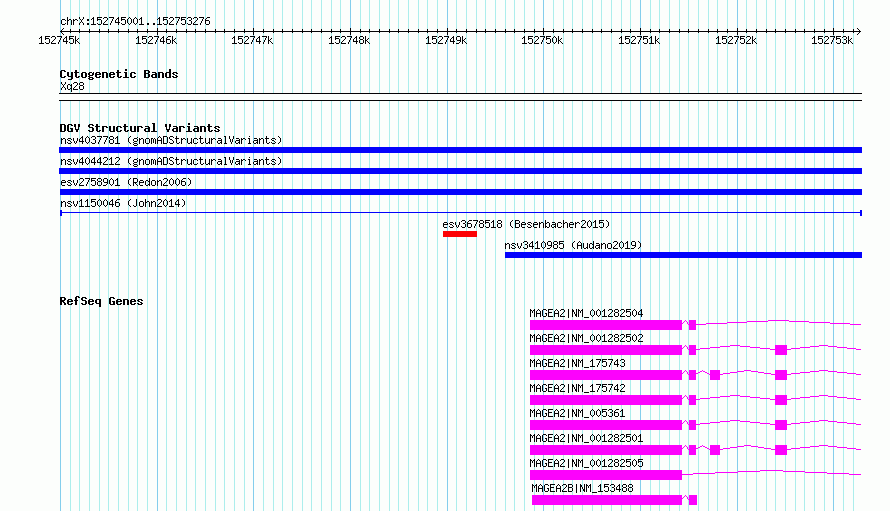This screenshot has width=890, height=511.
Task: Click the RefSeq Genes track title
Action: pyautogui.click(x=102, y=301)
